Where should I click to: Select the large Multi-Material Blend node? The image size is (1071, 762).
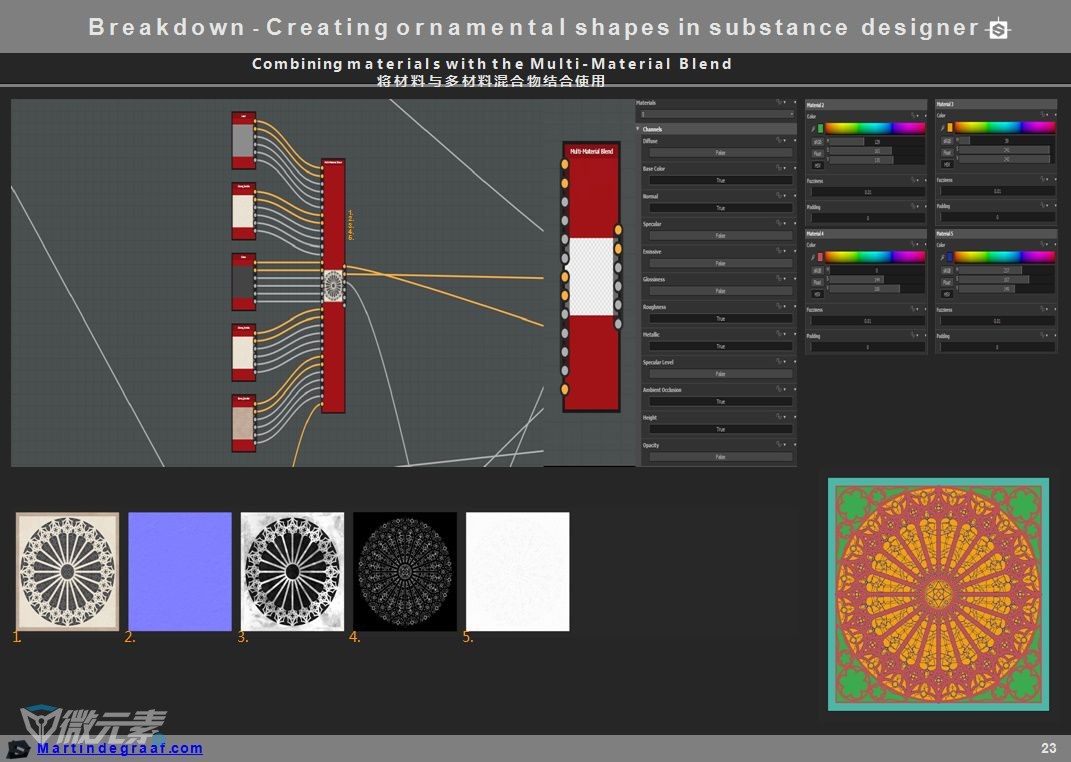592,276
